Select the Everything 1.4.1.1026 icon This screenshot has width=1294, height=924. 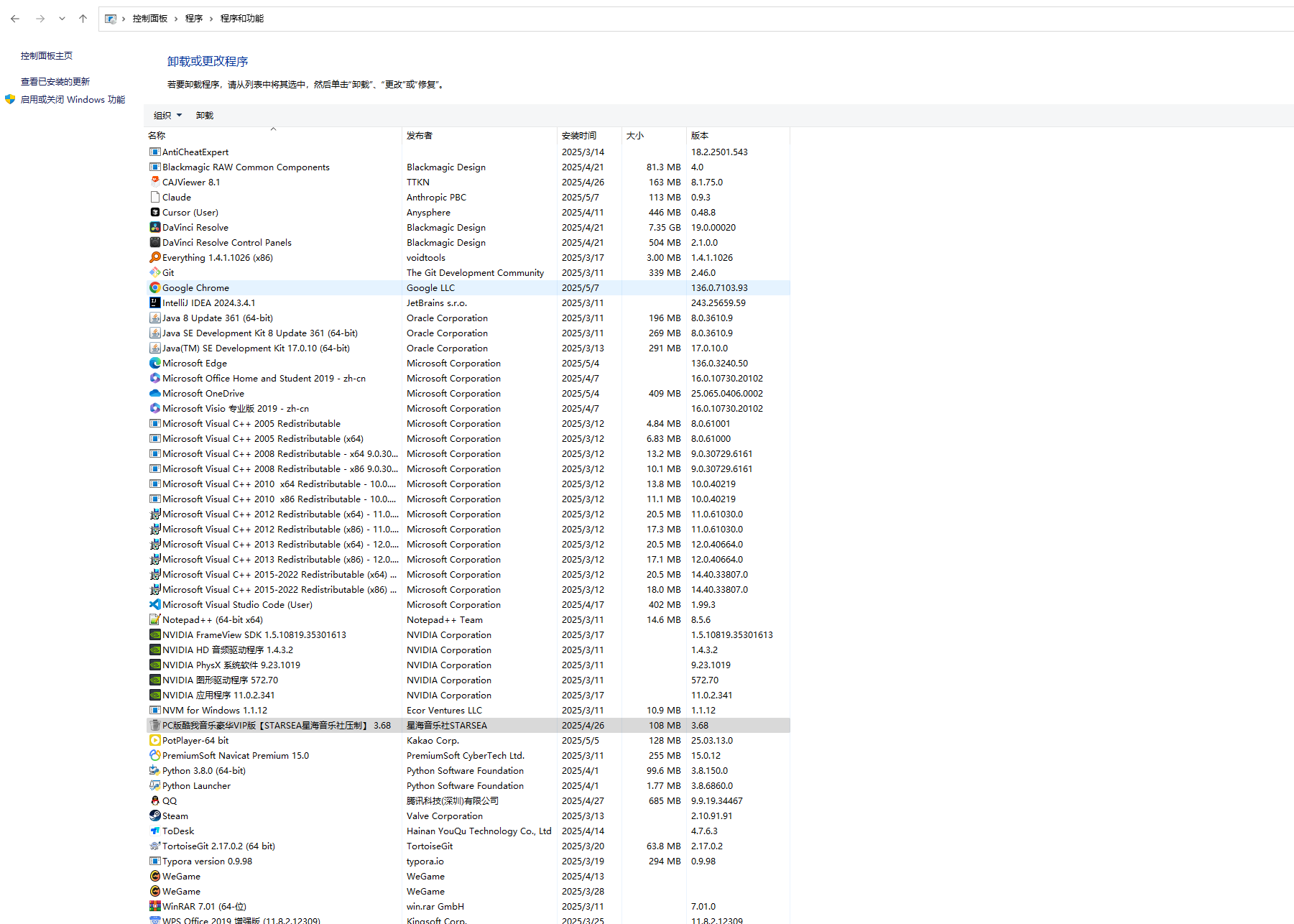pos(154,257)
